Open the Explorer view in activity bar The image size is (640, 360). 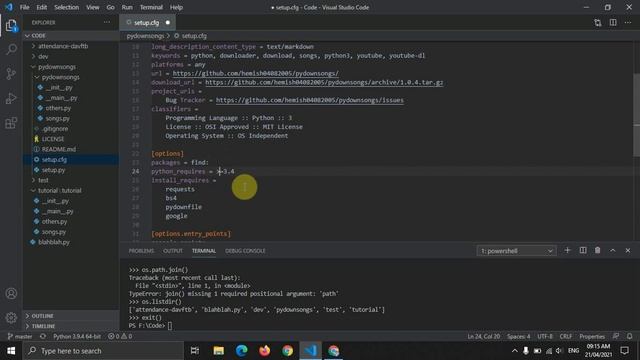point(11,26)
